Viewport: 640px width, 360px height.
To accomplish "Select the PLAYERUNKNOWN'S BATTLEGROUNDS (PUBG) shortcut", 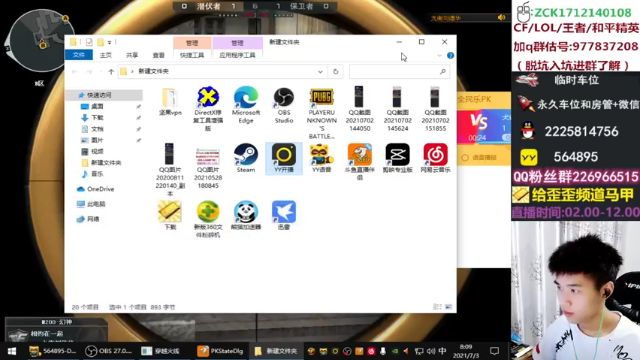I will click(322, 97).
